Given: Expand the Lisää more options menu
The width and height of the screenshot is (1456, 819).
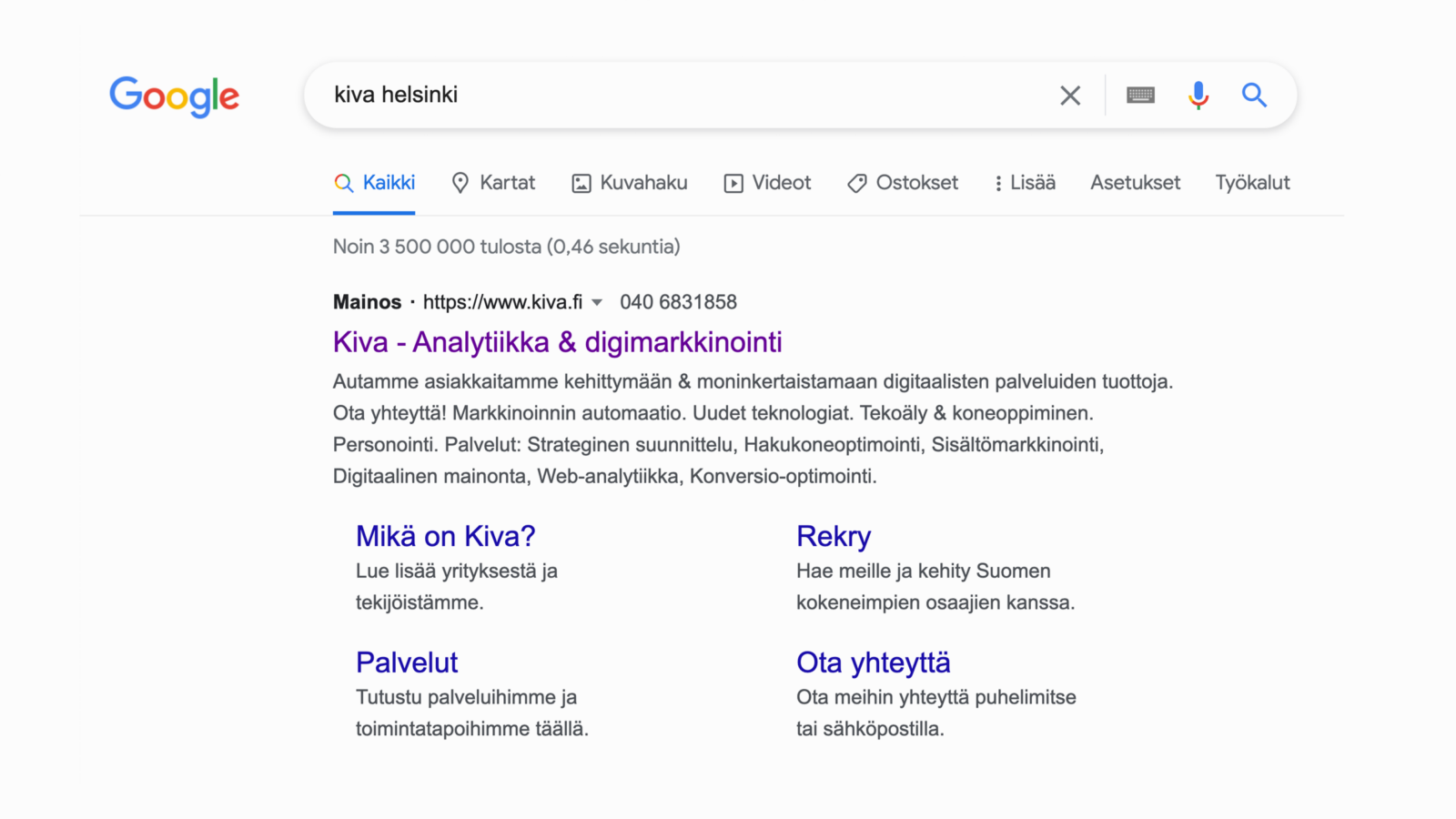Looking at the screenshot, I should click(x=1025, y=183).
